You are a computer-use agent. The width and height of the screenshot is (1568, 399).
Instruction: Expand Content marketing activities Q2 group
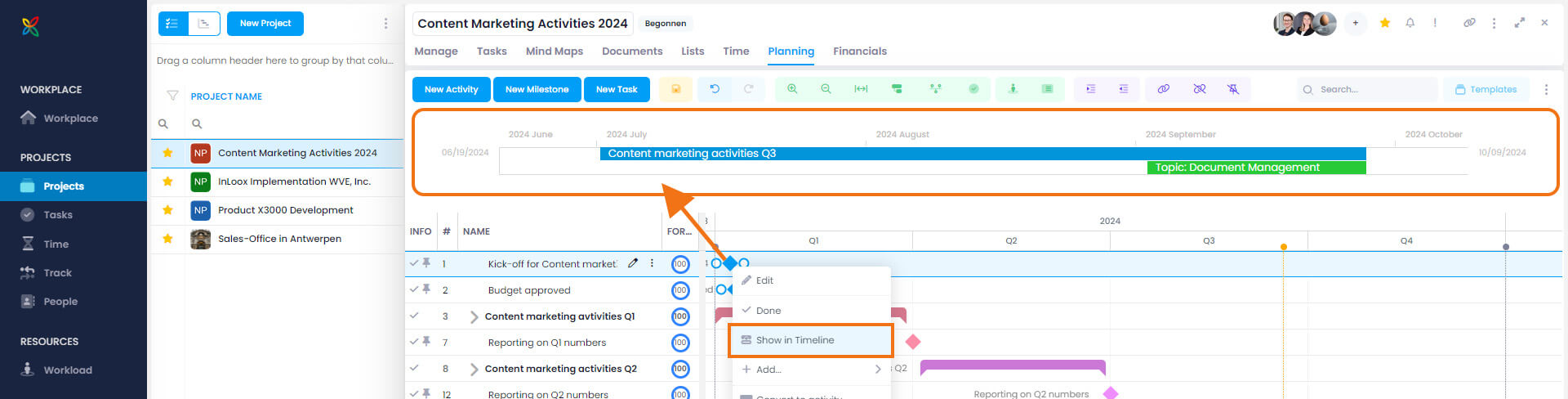pyautogui.click(x=474, y=369)
